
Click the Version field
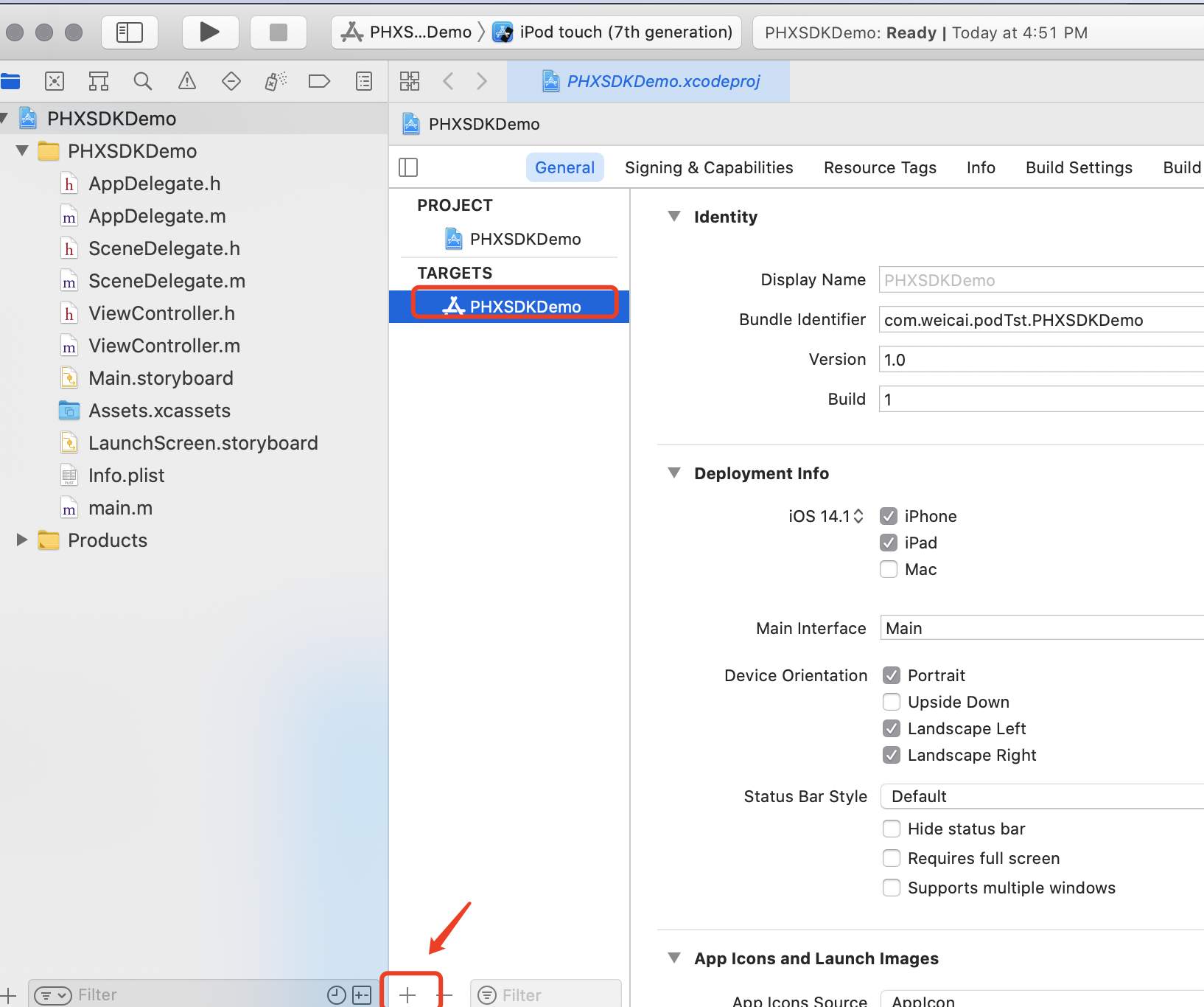(x=1042, y=360)
